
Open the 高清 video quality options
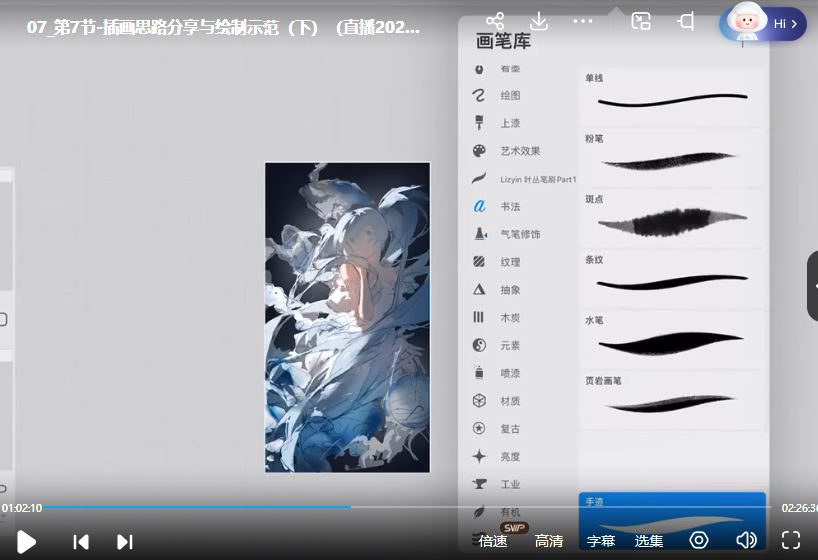549,541
